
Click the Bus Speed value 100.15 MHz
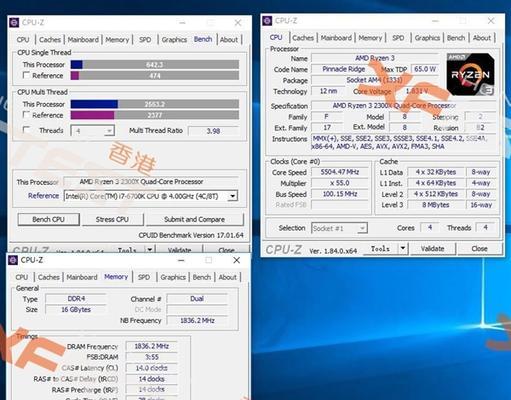coord(340,194)
